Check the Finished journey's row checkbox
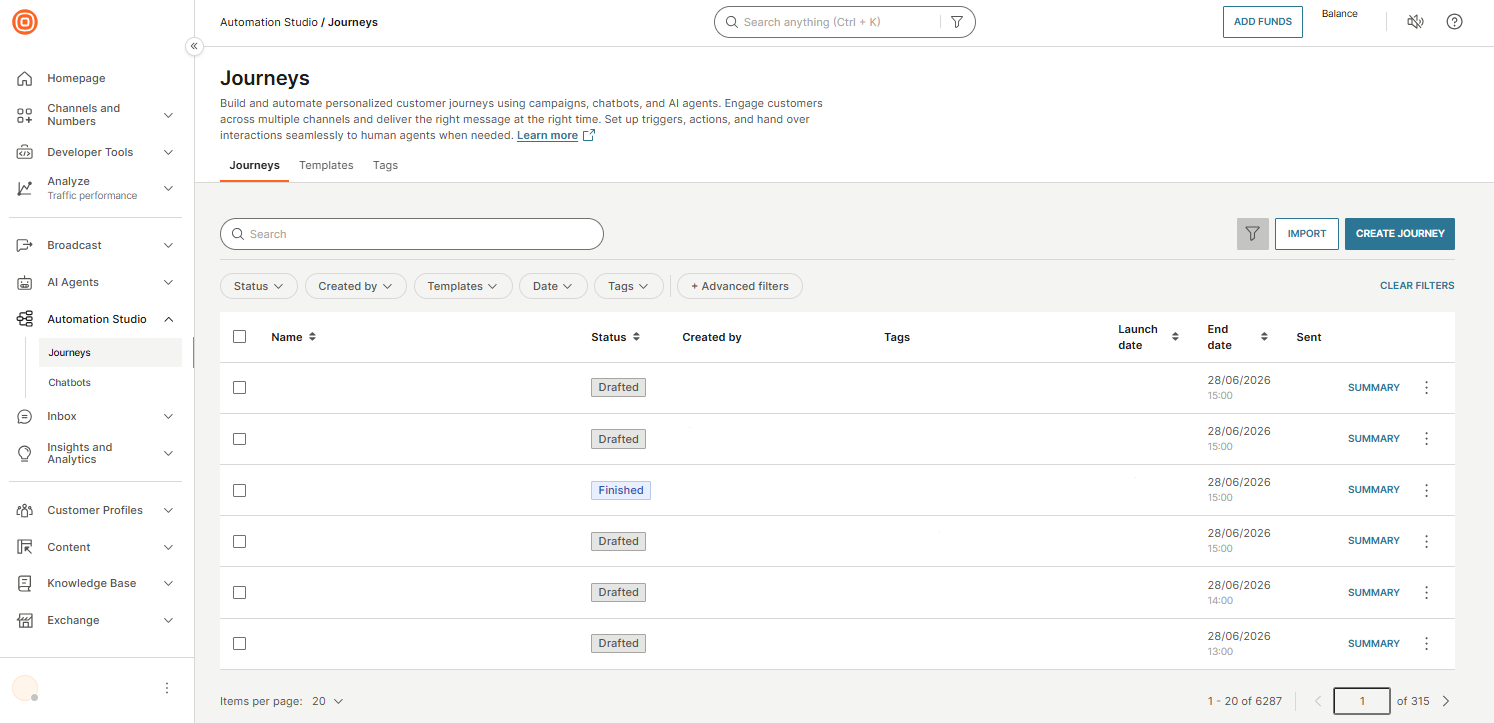 239,490
